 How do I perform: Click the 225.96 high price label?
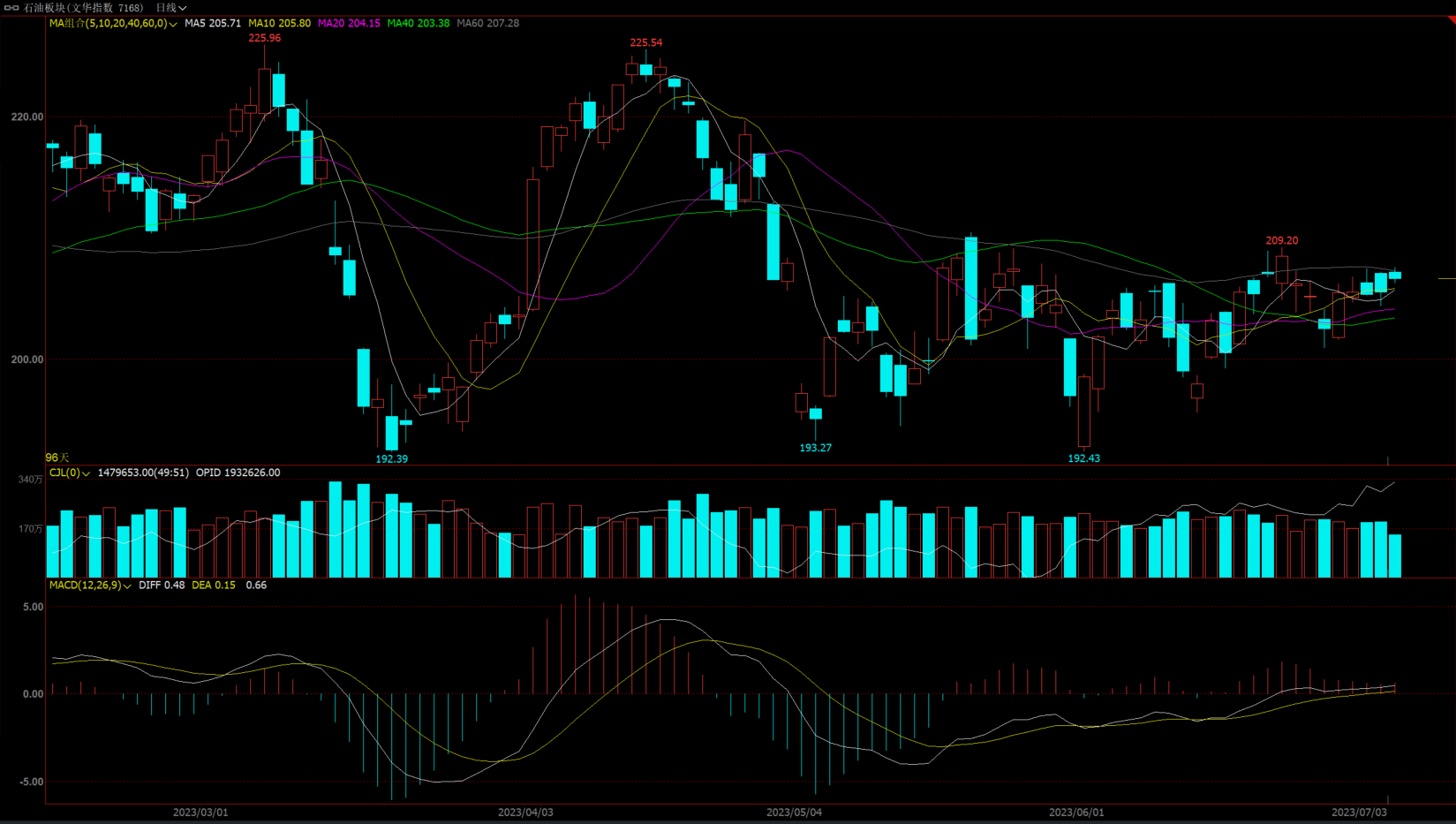pyautogui.click(x=265, y=38)
